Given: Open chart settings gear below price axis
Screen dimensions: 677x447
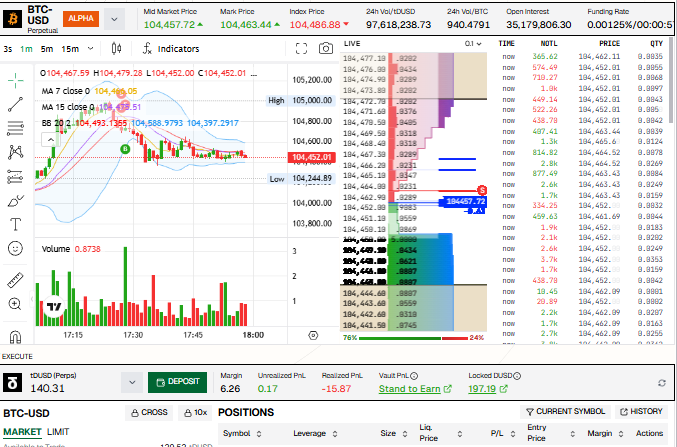Looking at the screenshot, I should (x=313, y=335).
